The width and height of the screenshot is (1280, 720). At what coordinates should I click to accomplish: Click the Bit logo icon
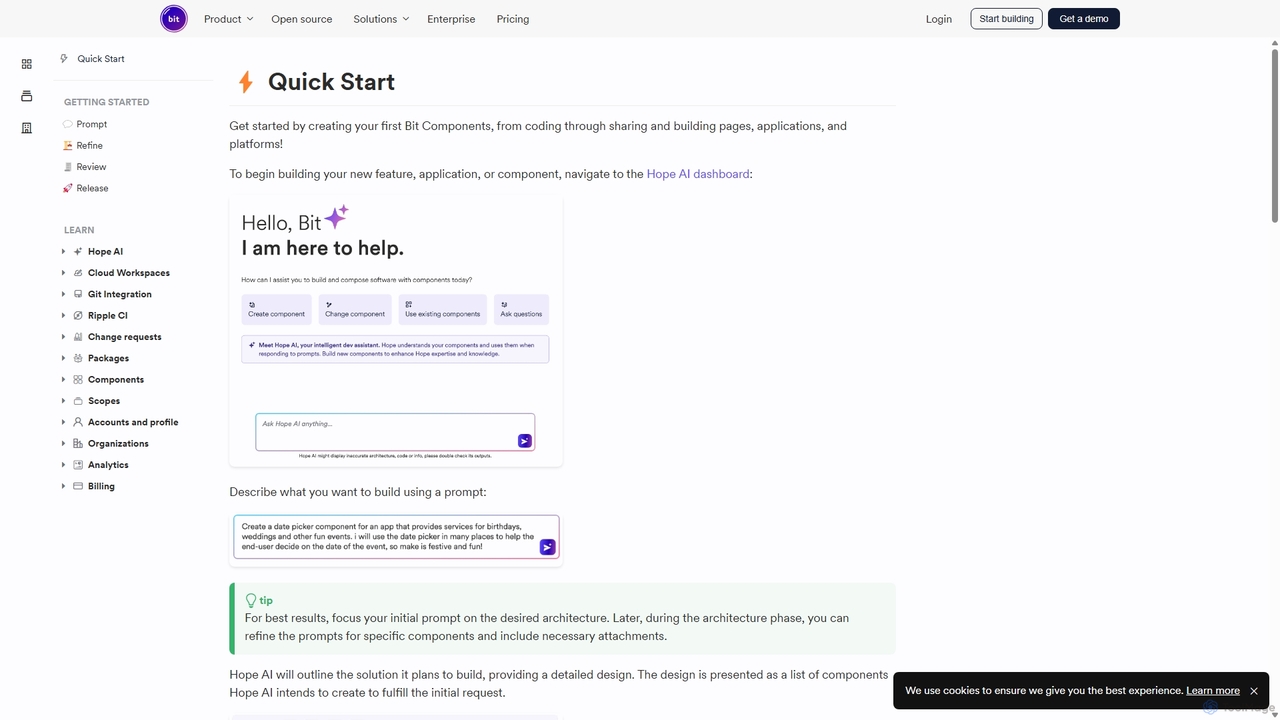174,18
